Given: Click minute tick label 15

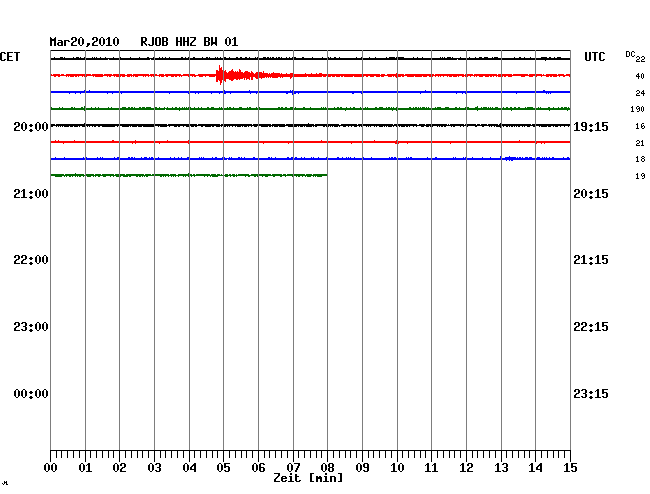Looking at the screenshot, I should (570, 468).
